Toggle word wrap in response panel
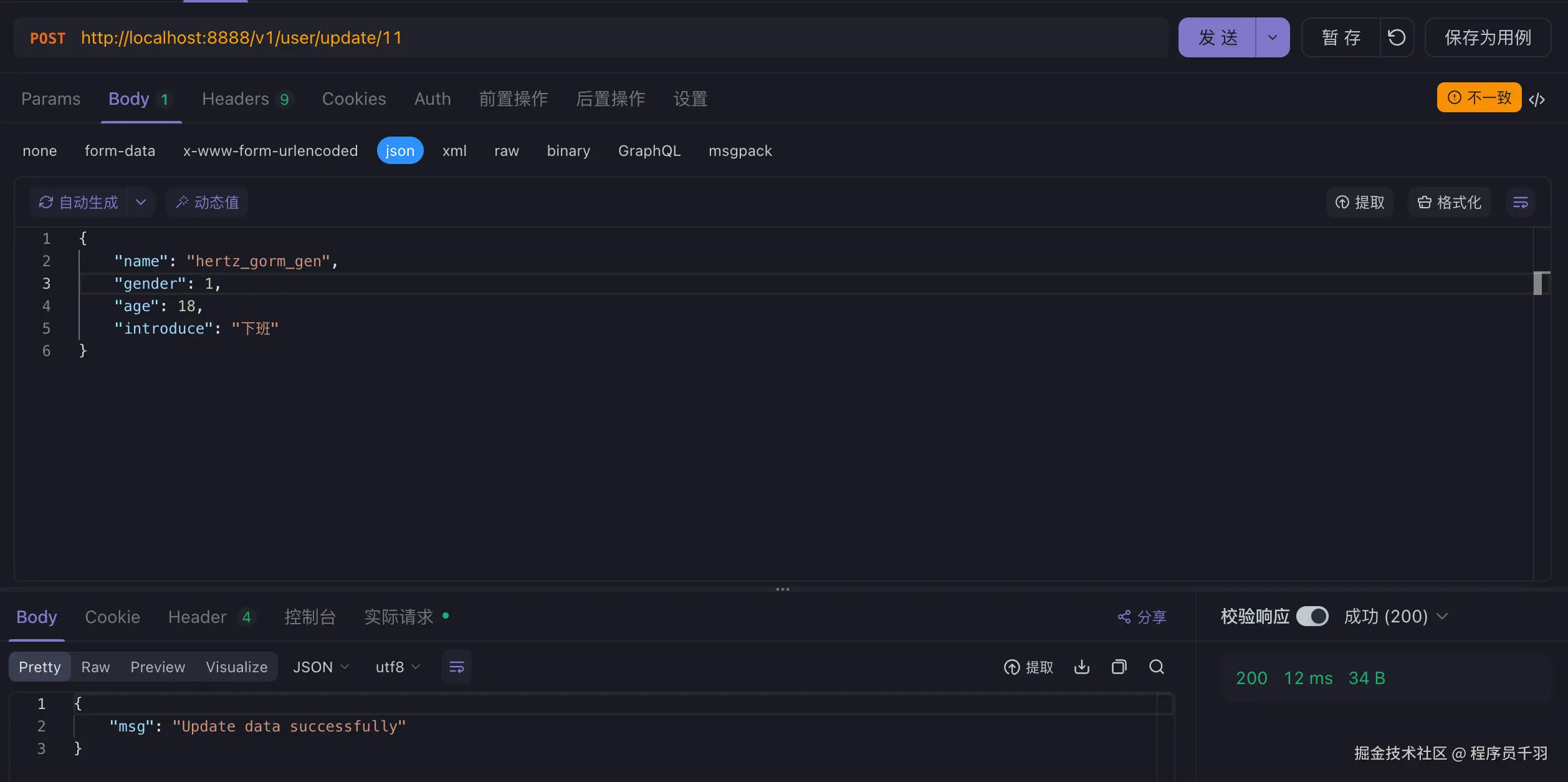This screenshot has width=1568, height=782. (x=456, y=667)
